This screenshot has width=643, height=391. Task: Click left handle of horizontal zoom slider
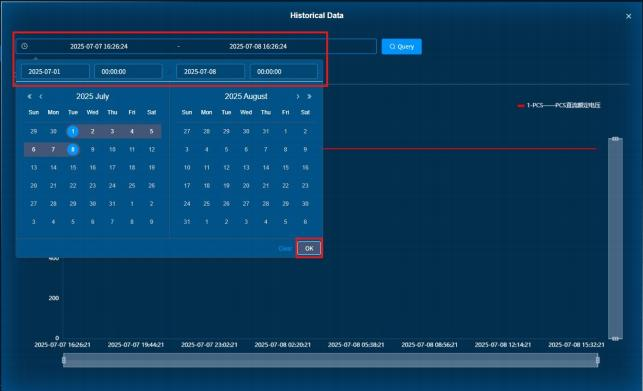pyautogui.click(x=64, y=360)
